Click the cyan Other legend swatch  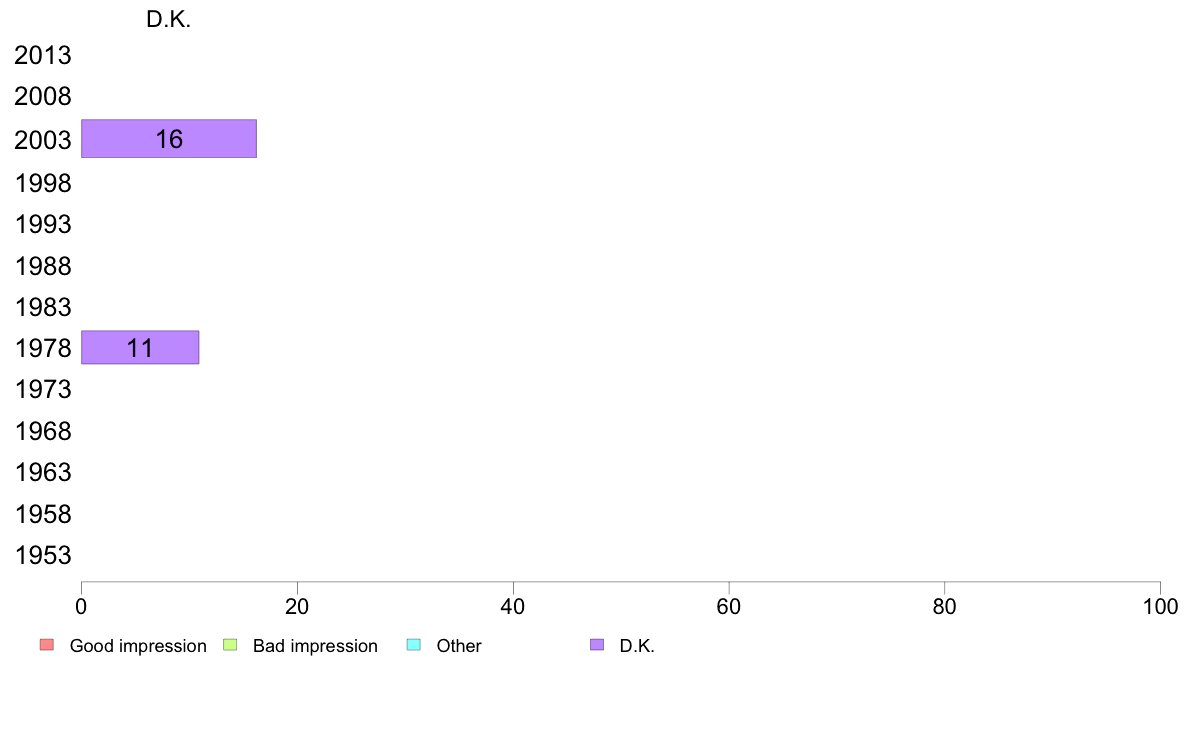tap(414, 645)
